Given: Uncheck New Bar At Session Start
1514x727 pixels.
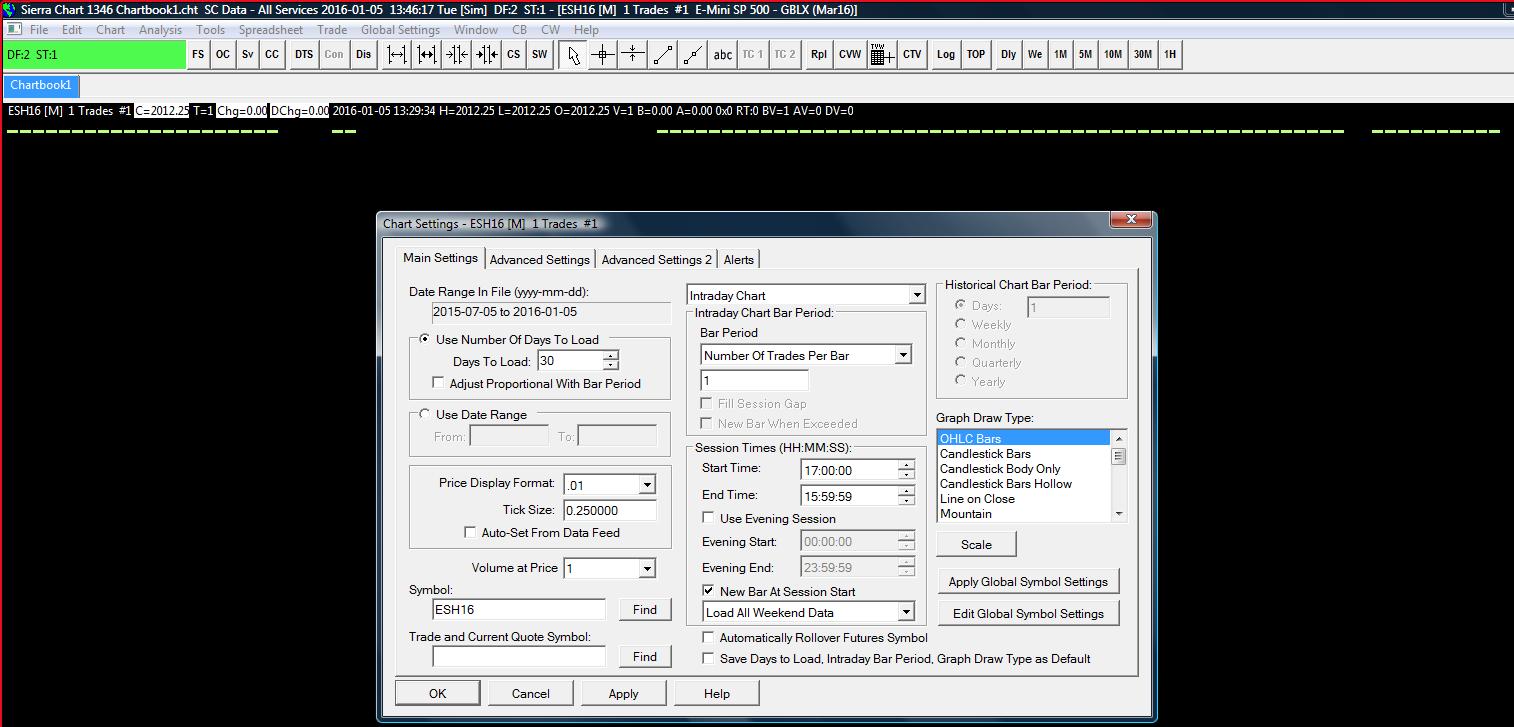Looking at the screenshot, I should coord(709,591).
